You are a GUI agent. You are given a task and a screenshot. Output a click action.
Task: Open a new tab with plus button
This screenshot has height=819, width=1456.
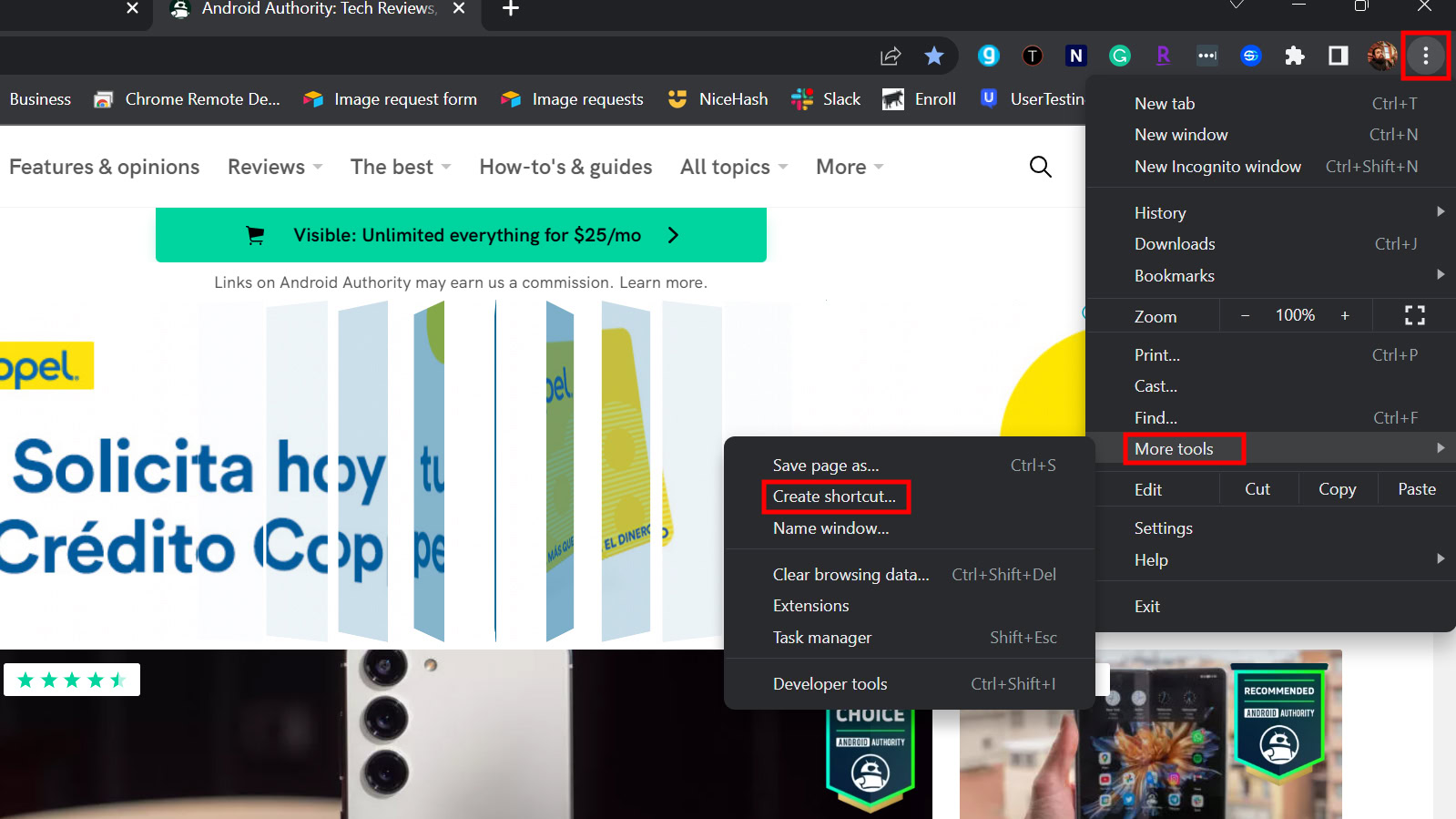click(x=511, y=9)
